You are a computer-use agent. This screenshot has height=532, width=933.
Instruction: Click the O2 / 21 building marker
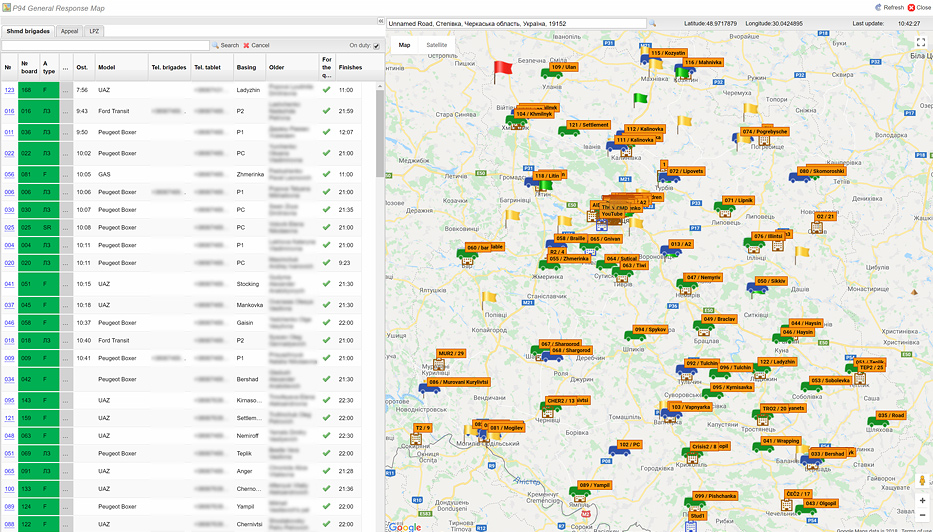coord(818,227)
